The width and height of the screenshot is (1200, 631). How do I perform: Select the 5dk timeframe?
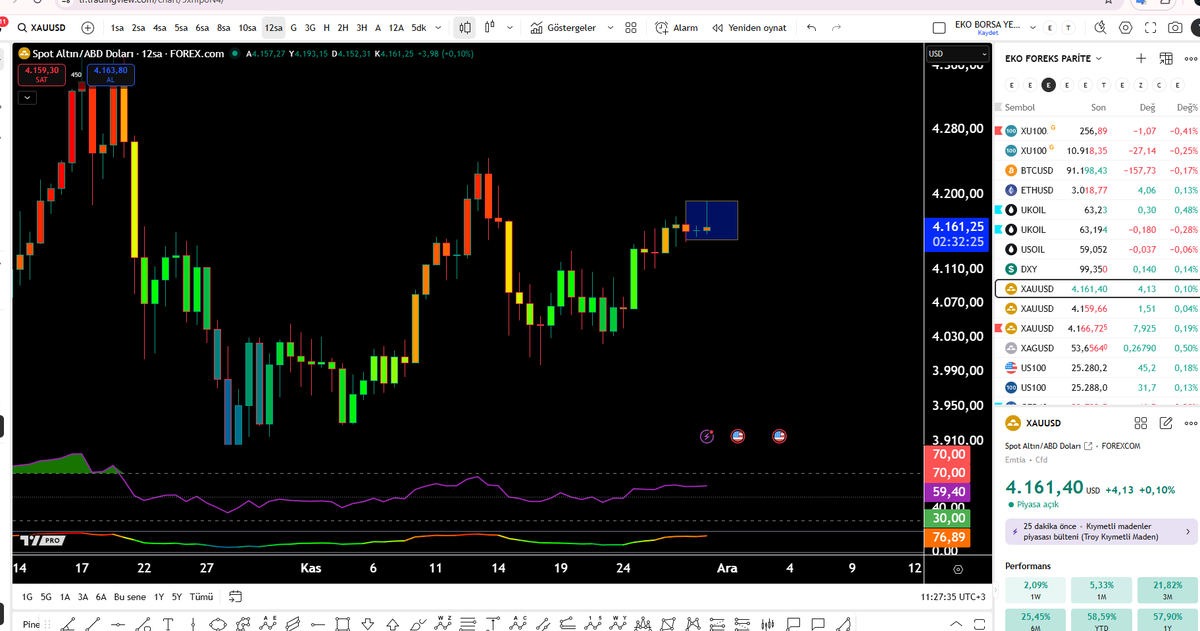coord(418,28)
